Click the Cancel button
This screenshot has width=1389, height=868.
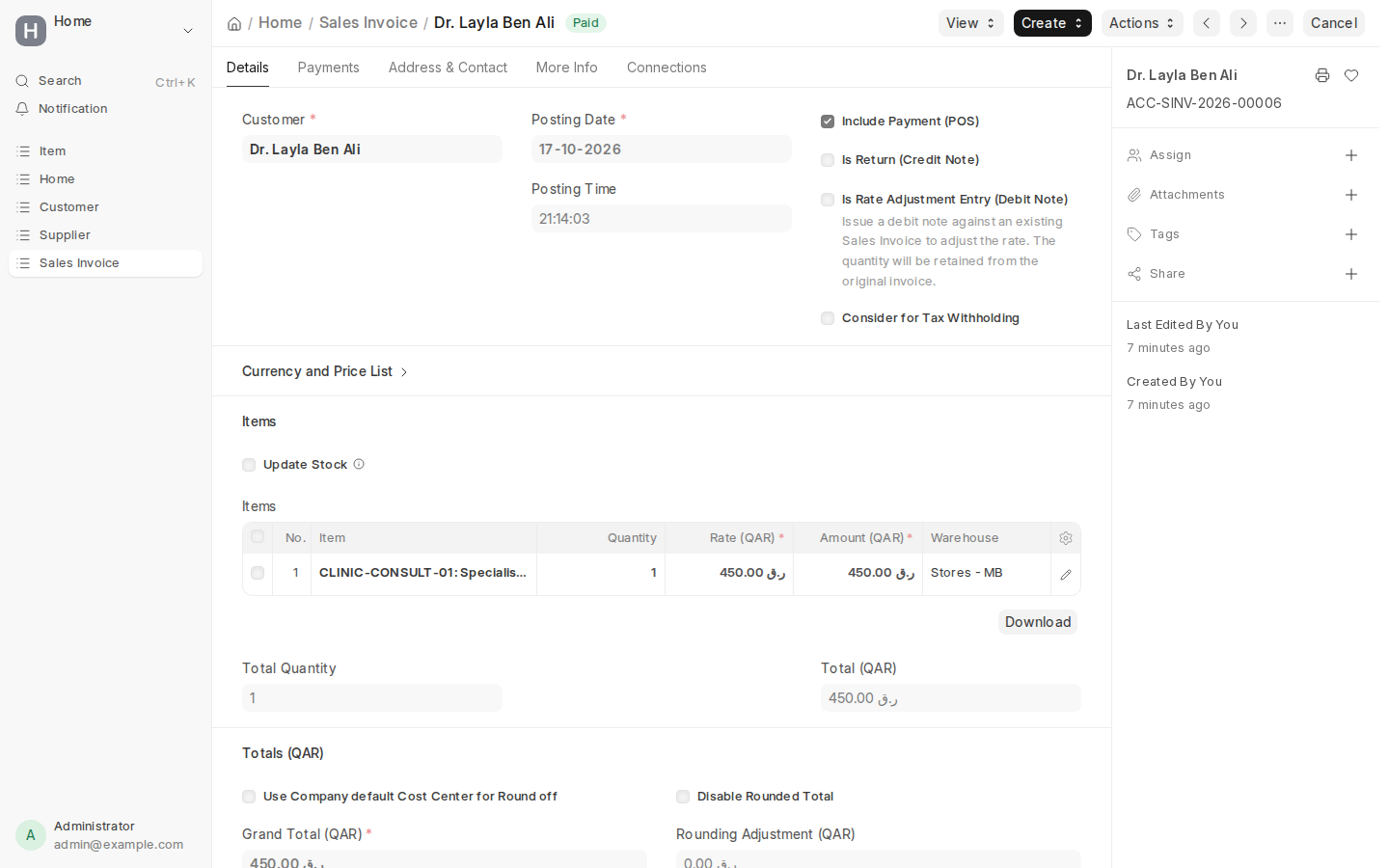click(1334, 23)
